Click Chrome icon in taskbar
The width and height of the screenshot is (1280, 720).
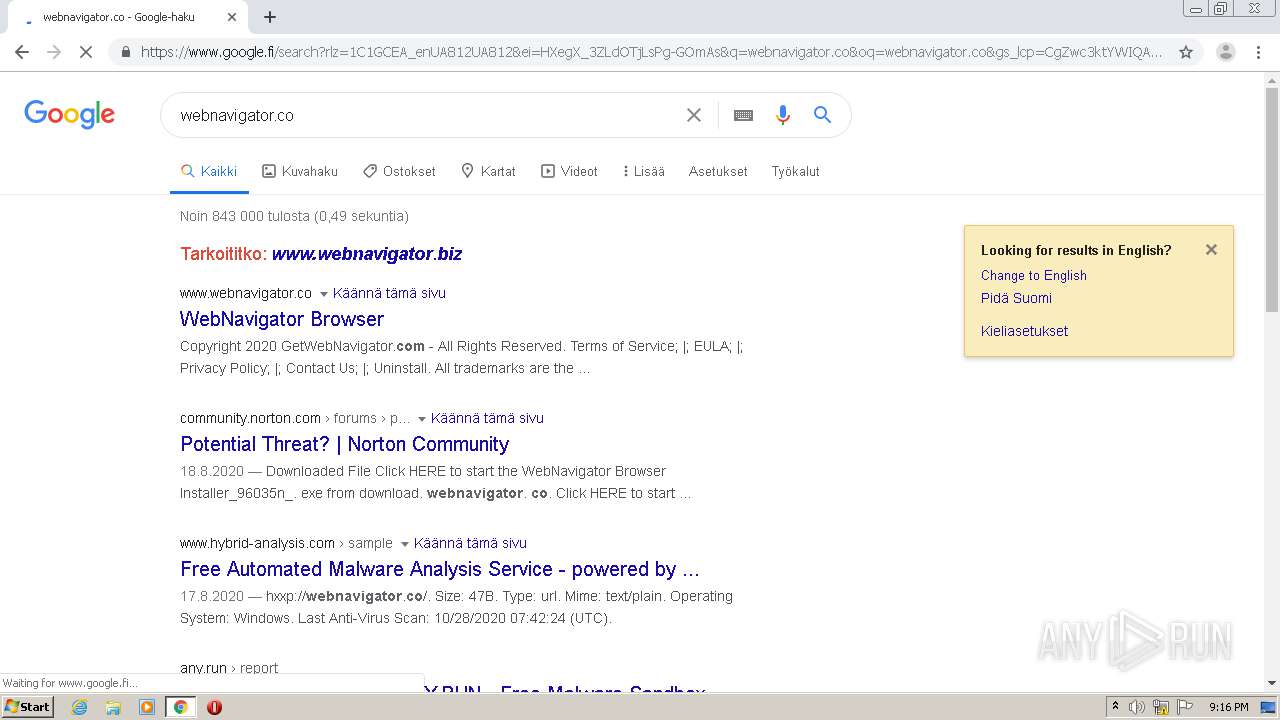tap(180, 707)
